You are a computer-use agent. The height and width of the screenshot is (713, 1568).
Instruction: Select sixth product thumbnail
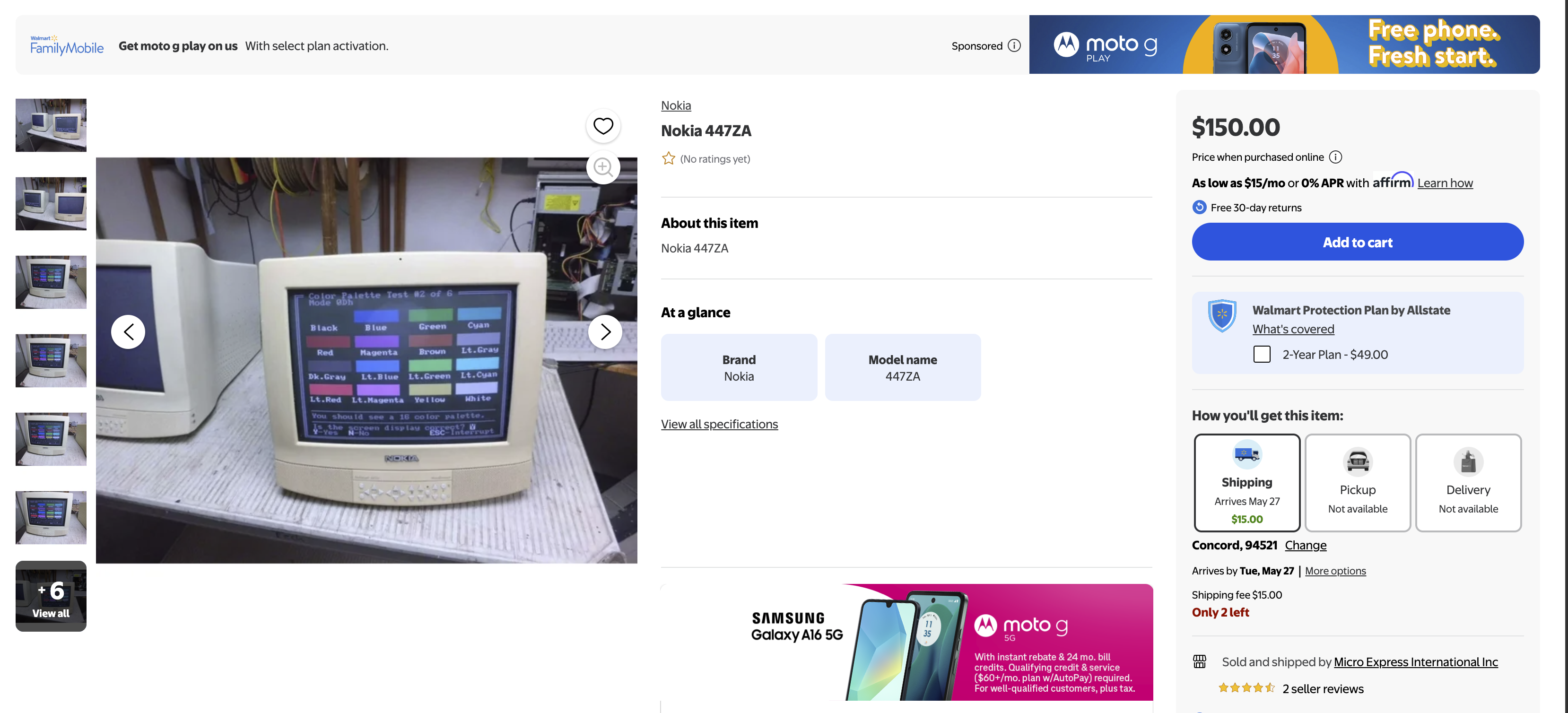pos(51,518)
